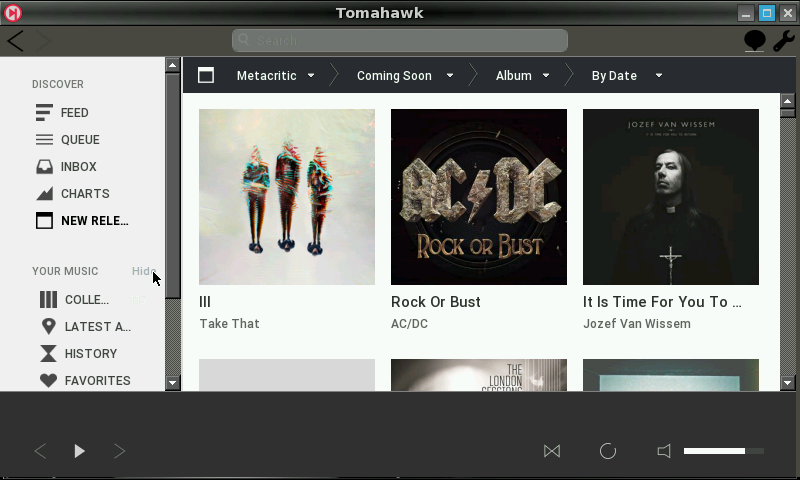Viewport: 800px width, 480px height.
Task: Click artist 'Jozef Van Wissem'
Action: (x=637, y=323)
